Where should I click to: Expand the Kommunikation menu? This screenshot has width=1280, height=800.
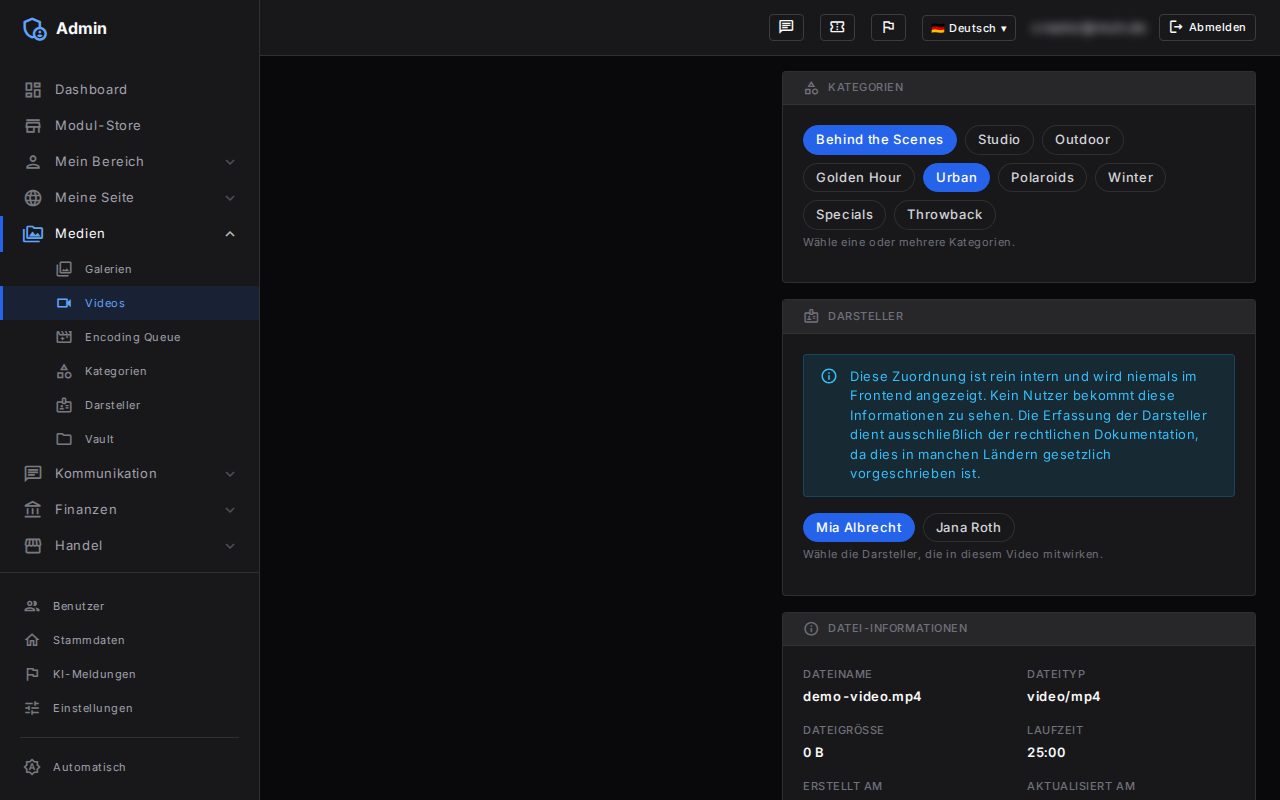point(130,474)
